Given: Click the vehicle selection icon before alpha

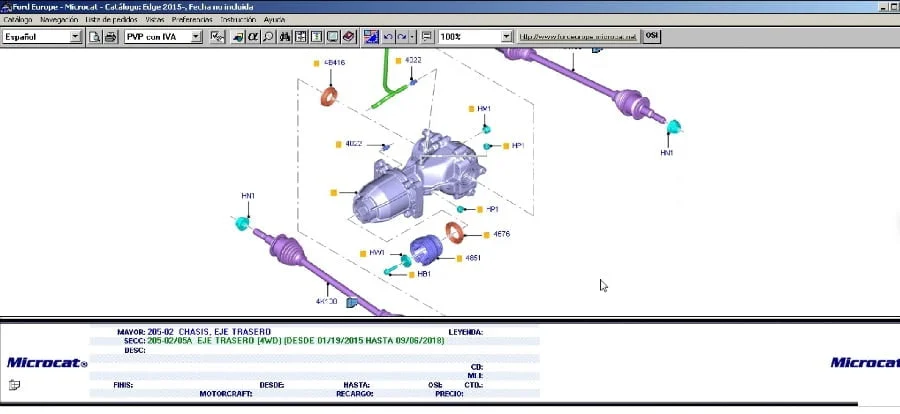Looking at the screenshot, I should 238,37.
